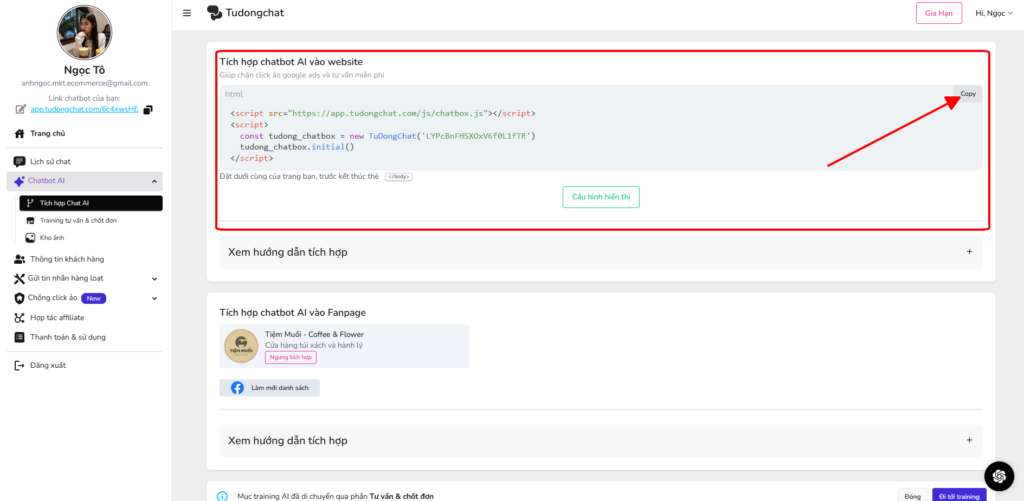Click the Tudongchat brand name text
This screenshot has height=501, width=1024.
pyautogui.click(x=255, y=12)
